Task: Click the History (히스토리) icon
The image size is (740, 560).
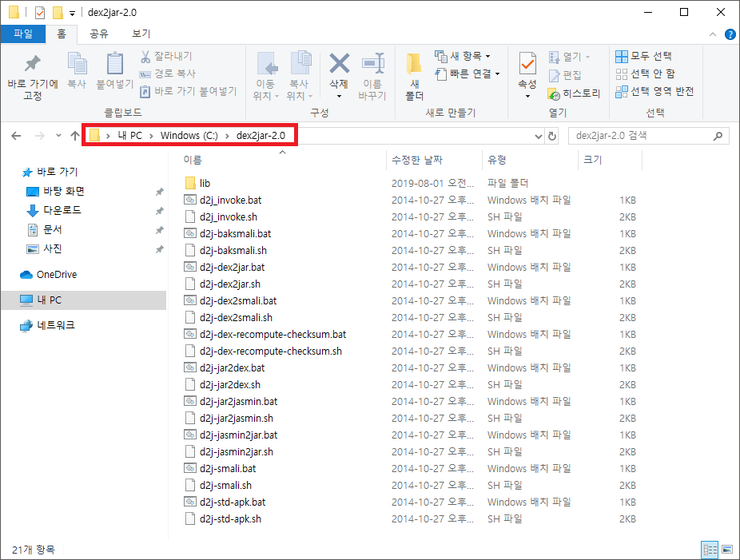Action: (574, 93)
